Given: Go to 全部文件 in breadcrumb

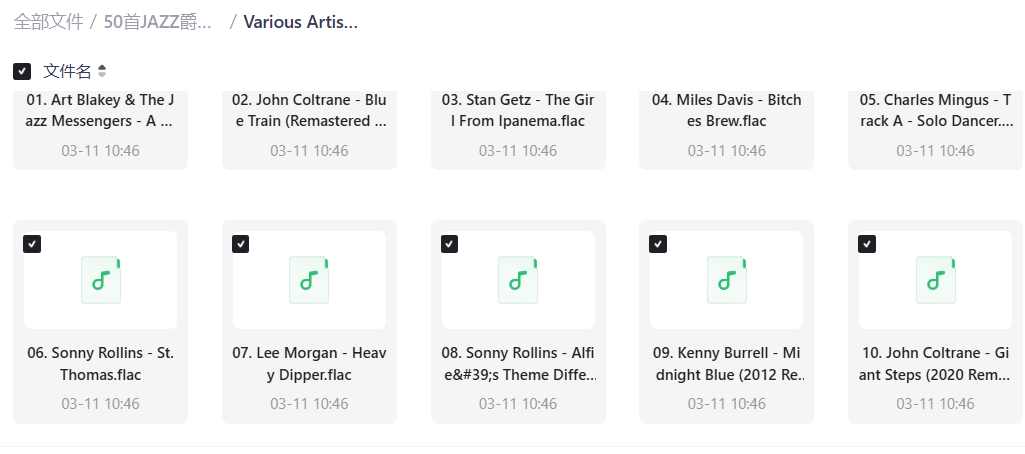Looking at the screenshot, I should [47, 22].
